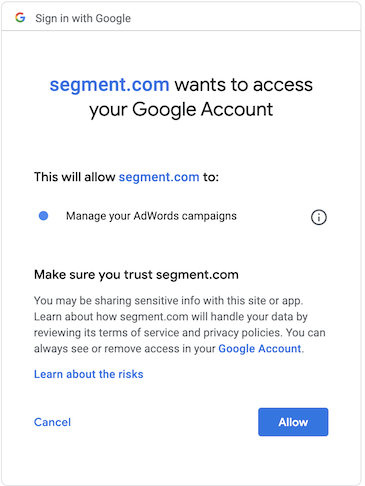365x486 pixels.
Task: Click the "Sign in with Google" header title
Action: point(83,18)
